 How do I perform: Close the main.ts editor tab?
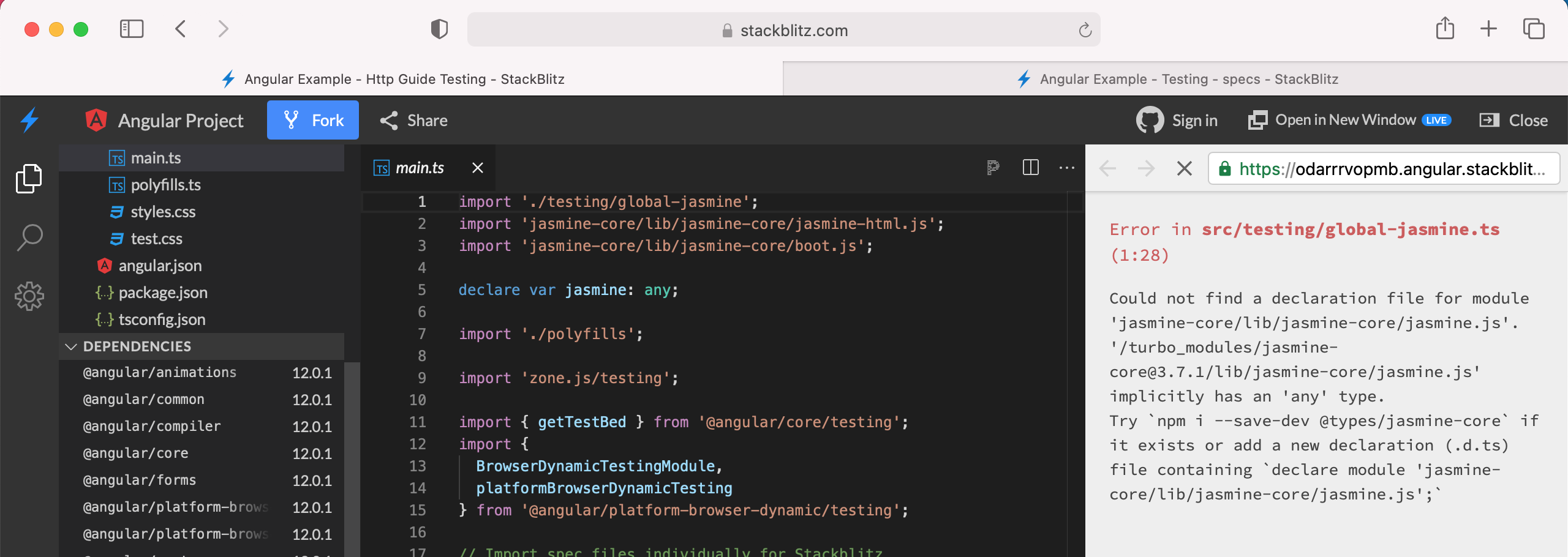pos(478,168)
